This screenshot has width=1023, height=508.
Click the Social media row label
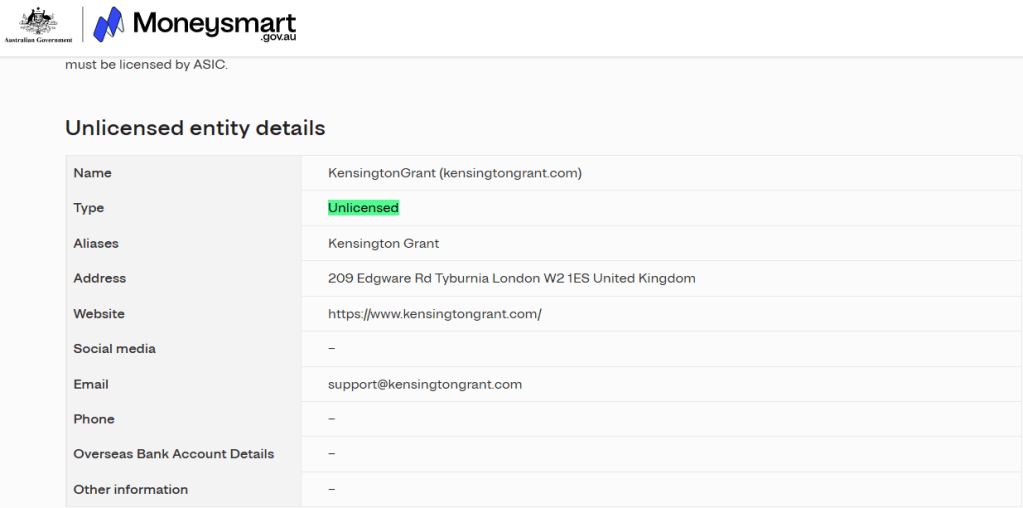[x=114, y=349]
